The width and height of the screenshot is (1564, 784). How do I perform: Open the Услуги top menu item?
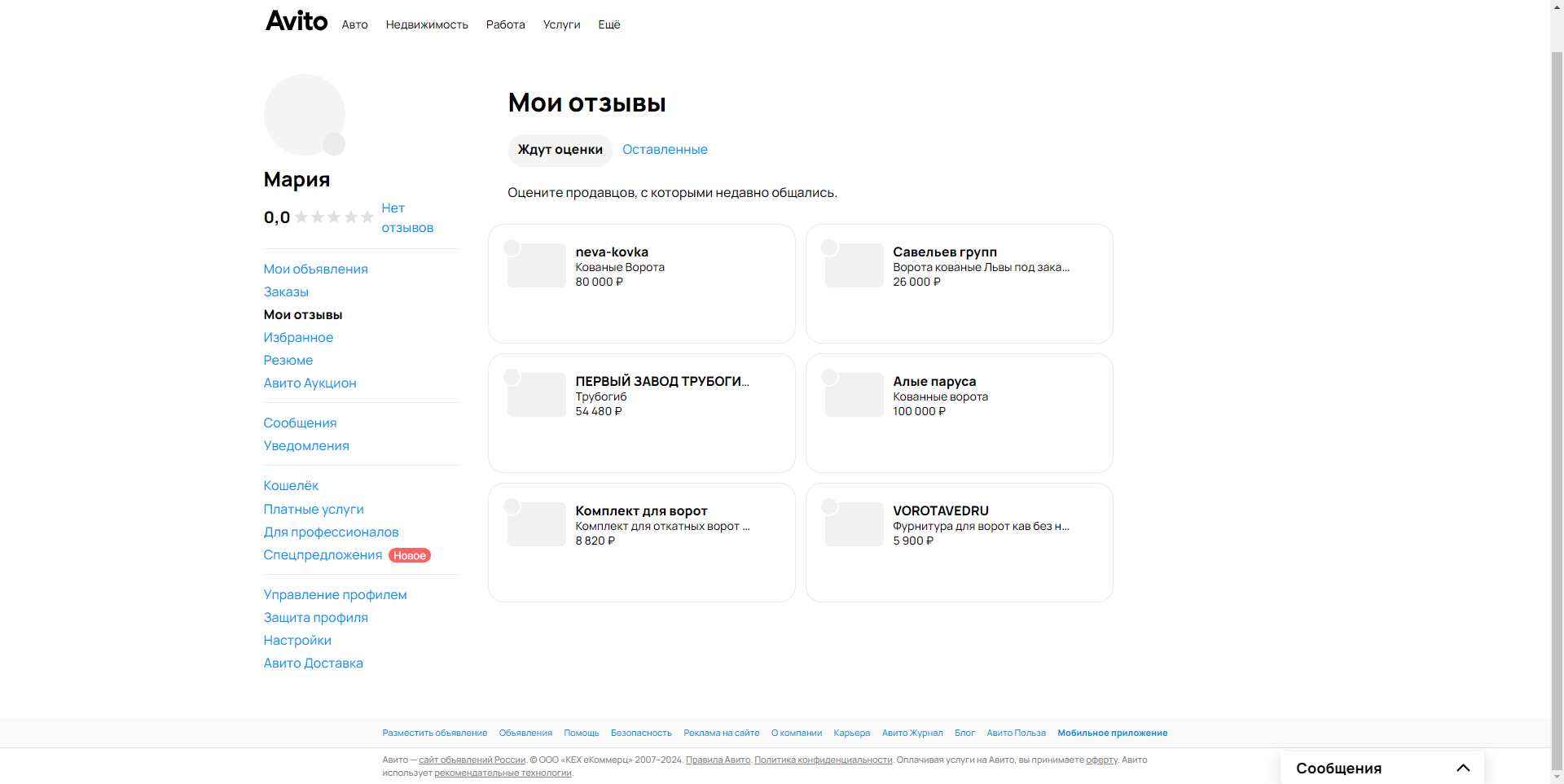coord(561,24)
